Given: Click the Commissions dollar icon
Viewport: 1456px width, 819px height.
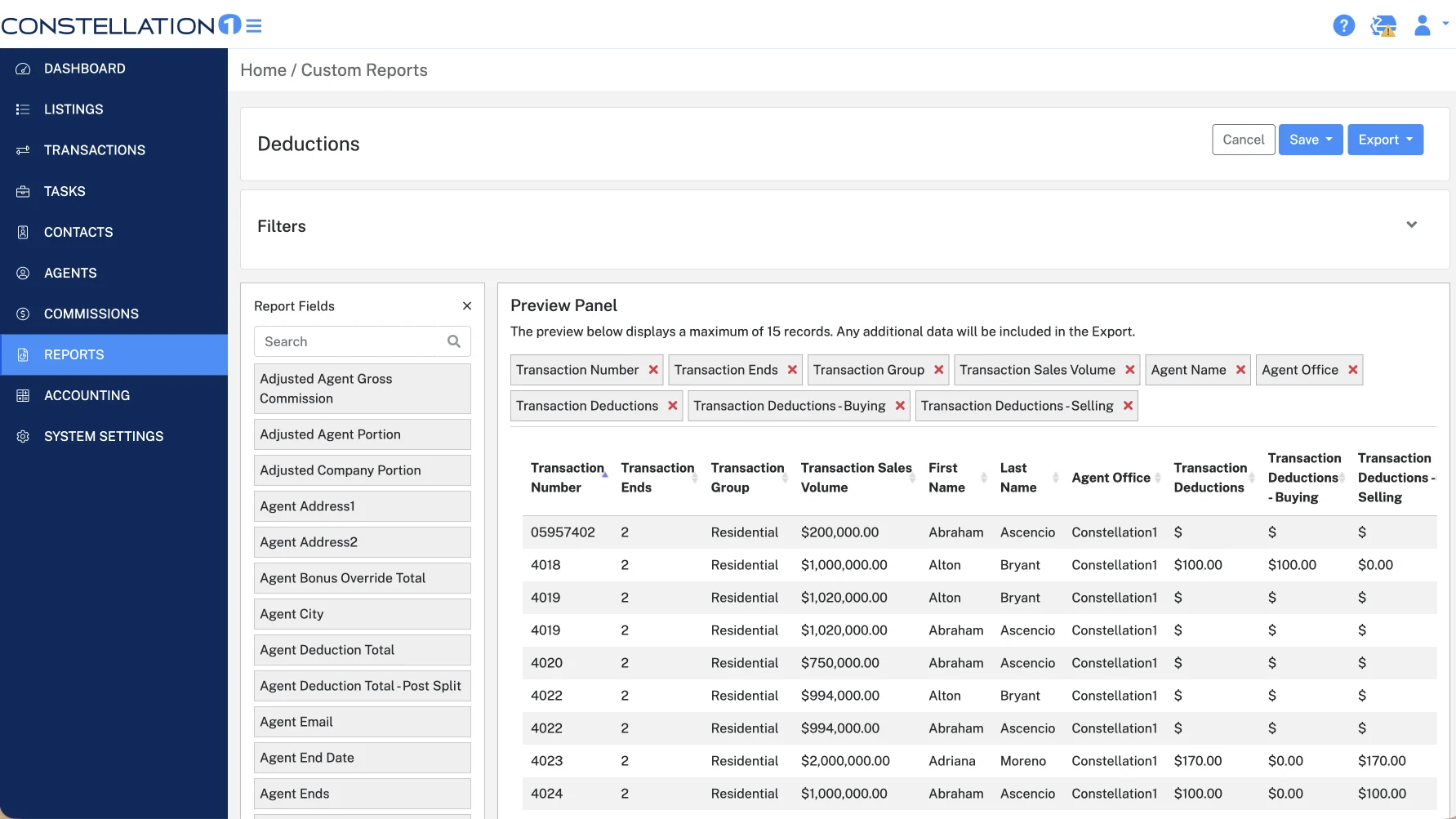Looking at the screenshot, I should 23,314.
